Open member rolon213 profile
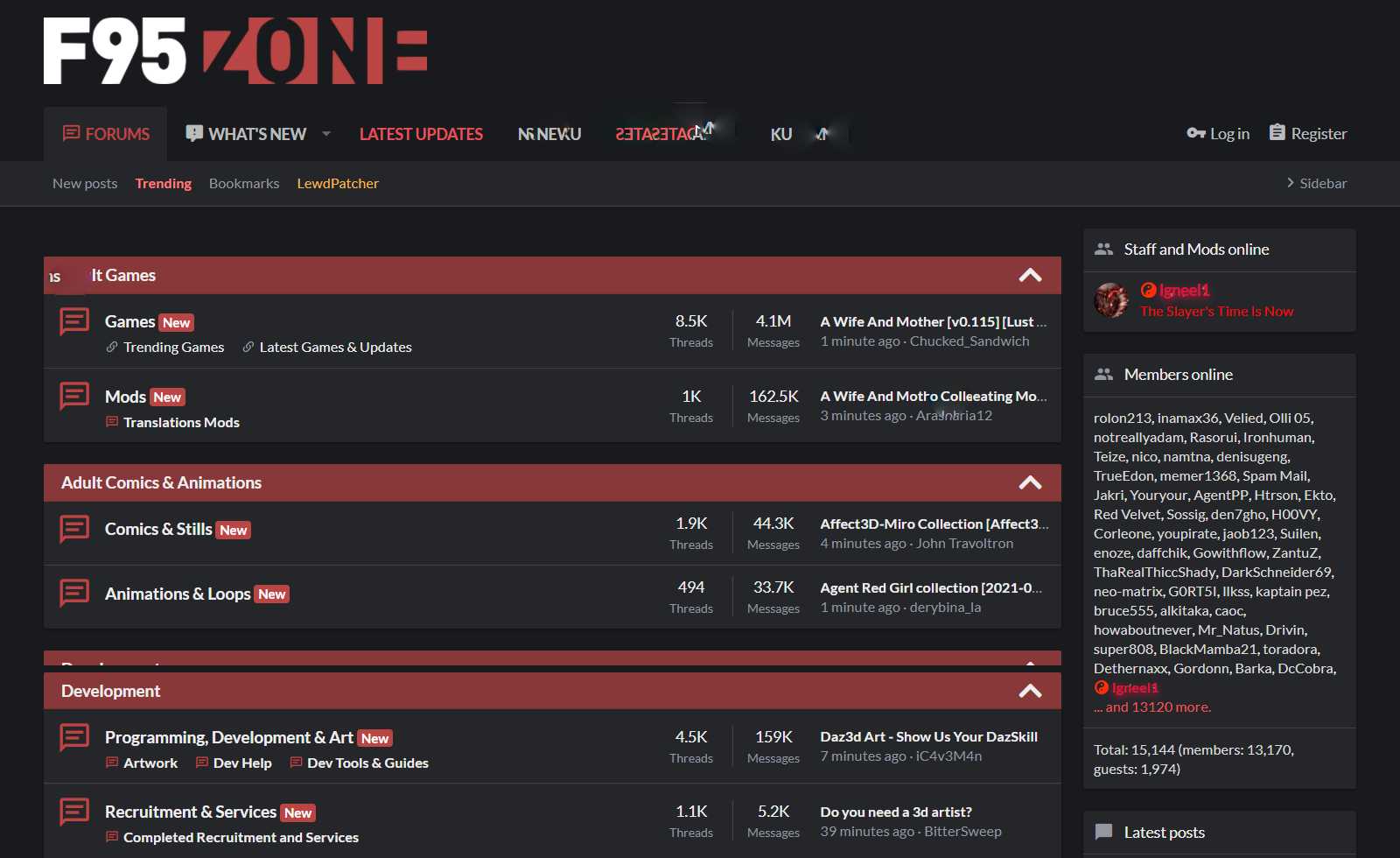 point(1123,418)
